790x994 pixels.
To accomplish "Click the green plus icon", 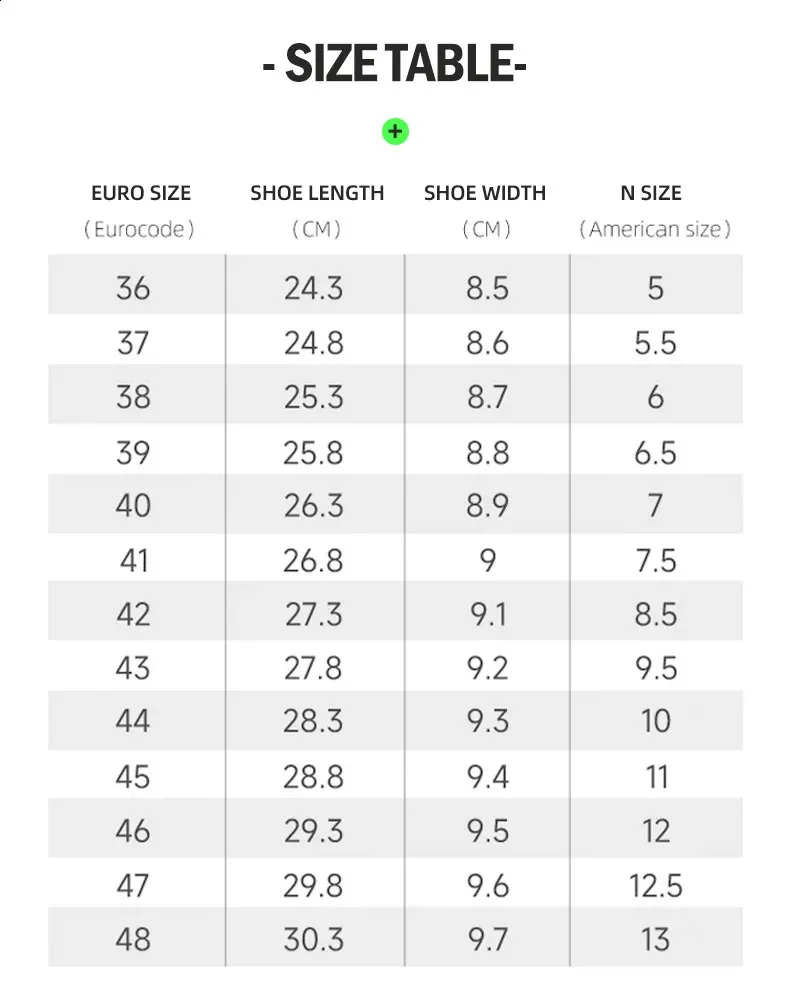I will click(x=396, y=131).
